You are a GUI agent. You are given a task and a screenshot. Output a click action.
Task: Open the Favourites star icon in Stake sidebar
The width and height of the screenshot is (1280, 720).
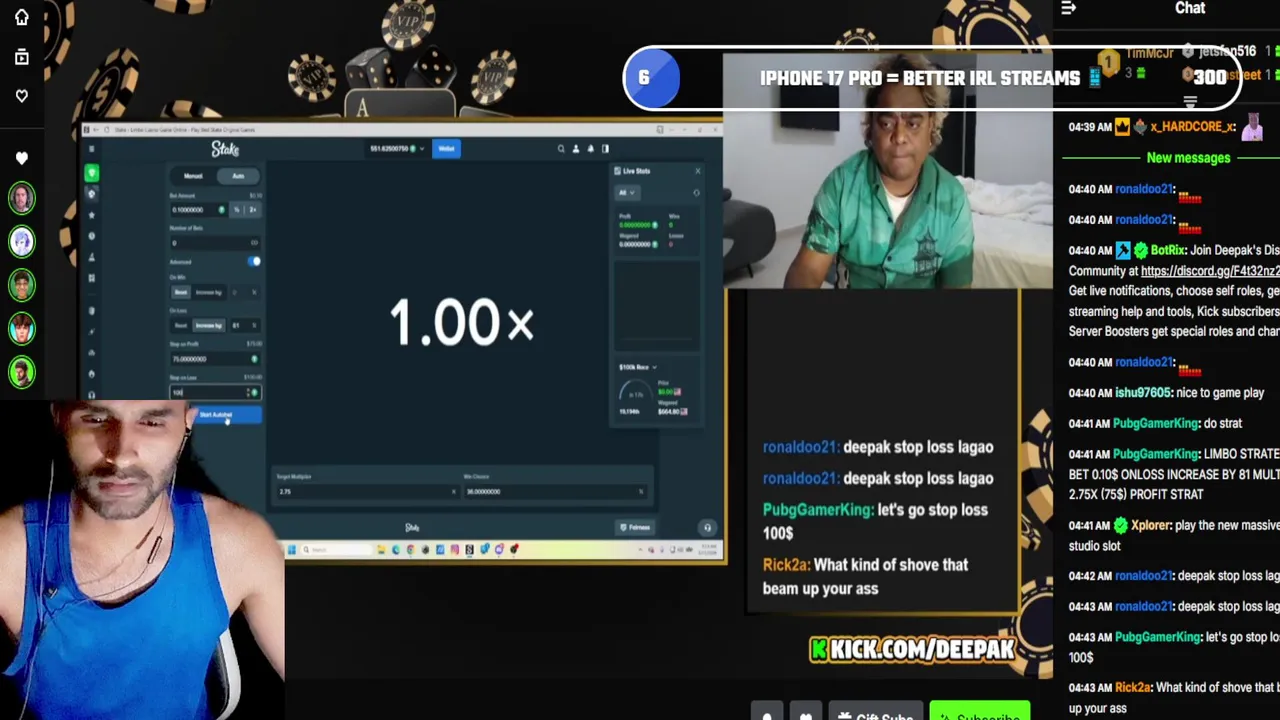(x=91, y=215)
